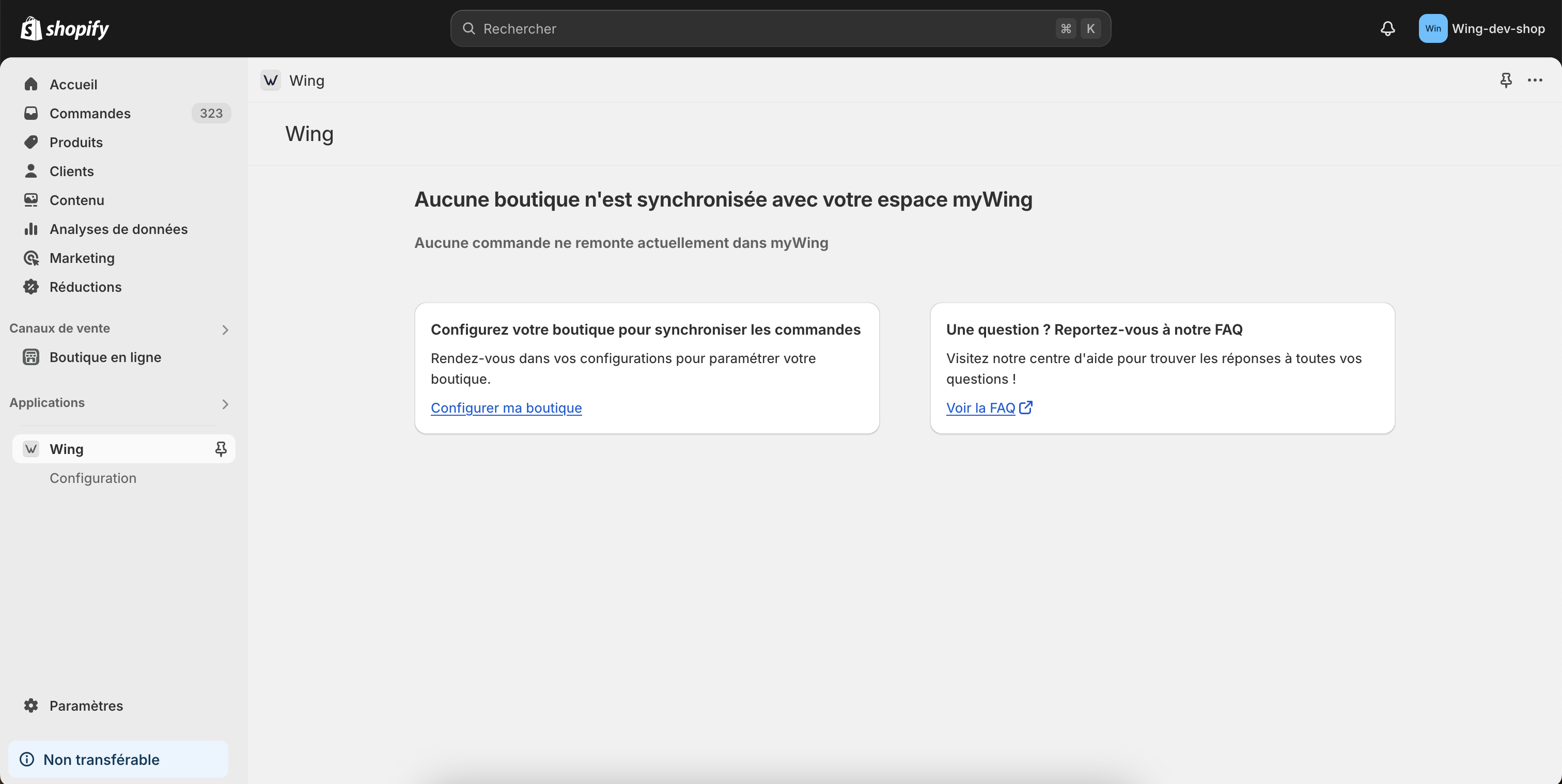
Task: Click the K shortcut key badge
Action: pos(1090,28)
